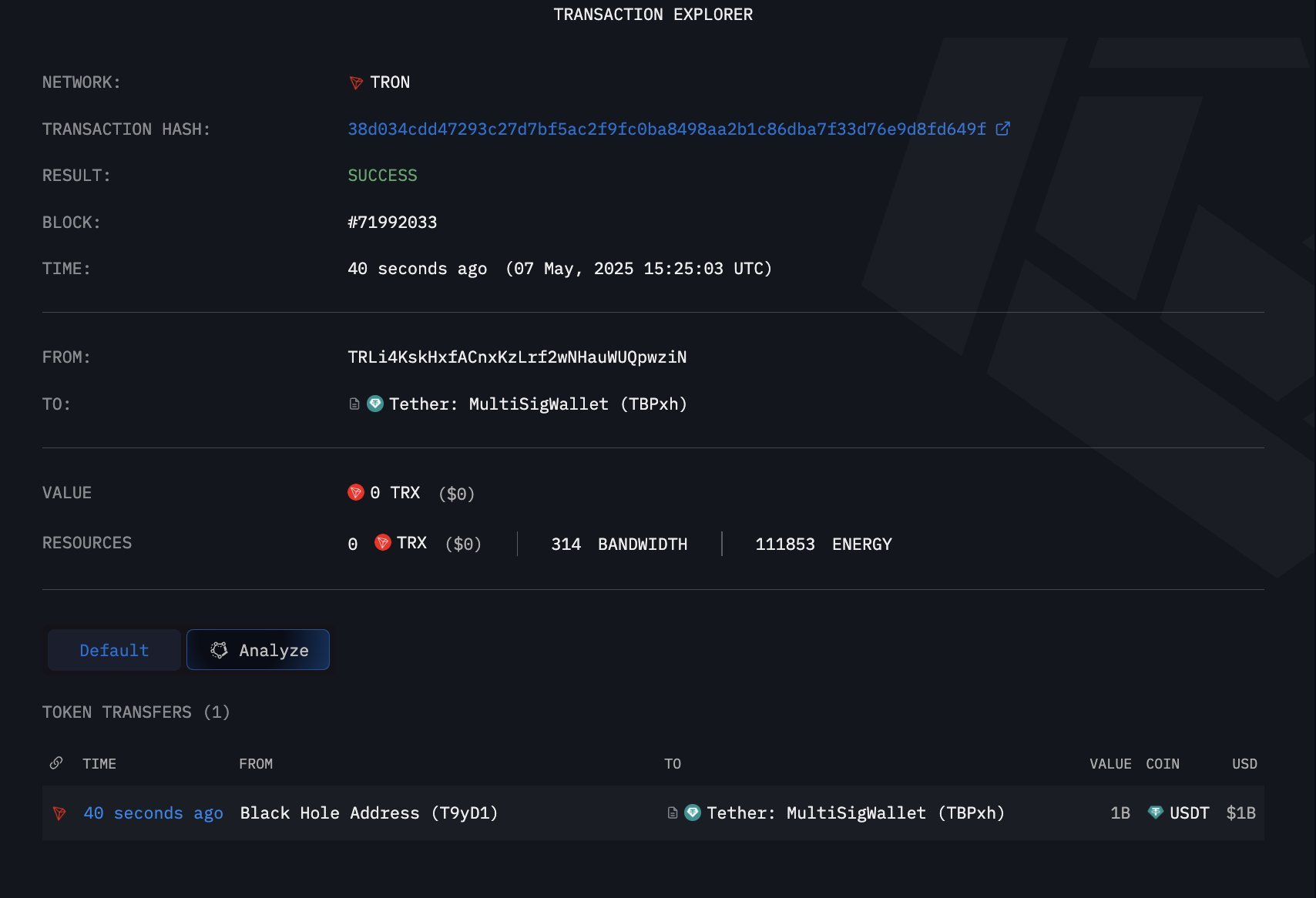1316x898 pixels.
Task: Click the USDT coin label in transfer row
Action: click(1189, 813)
